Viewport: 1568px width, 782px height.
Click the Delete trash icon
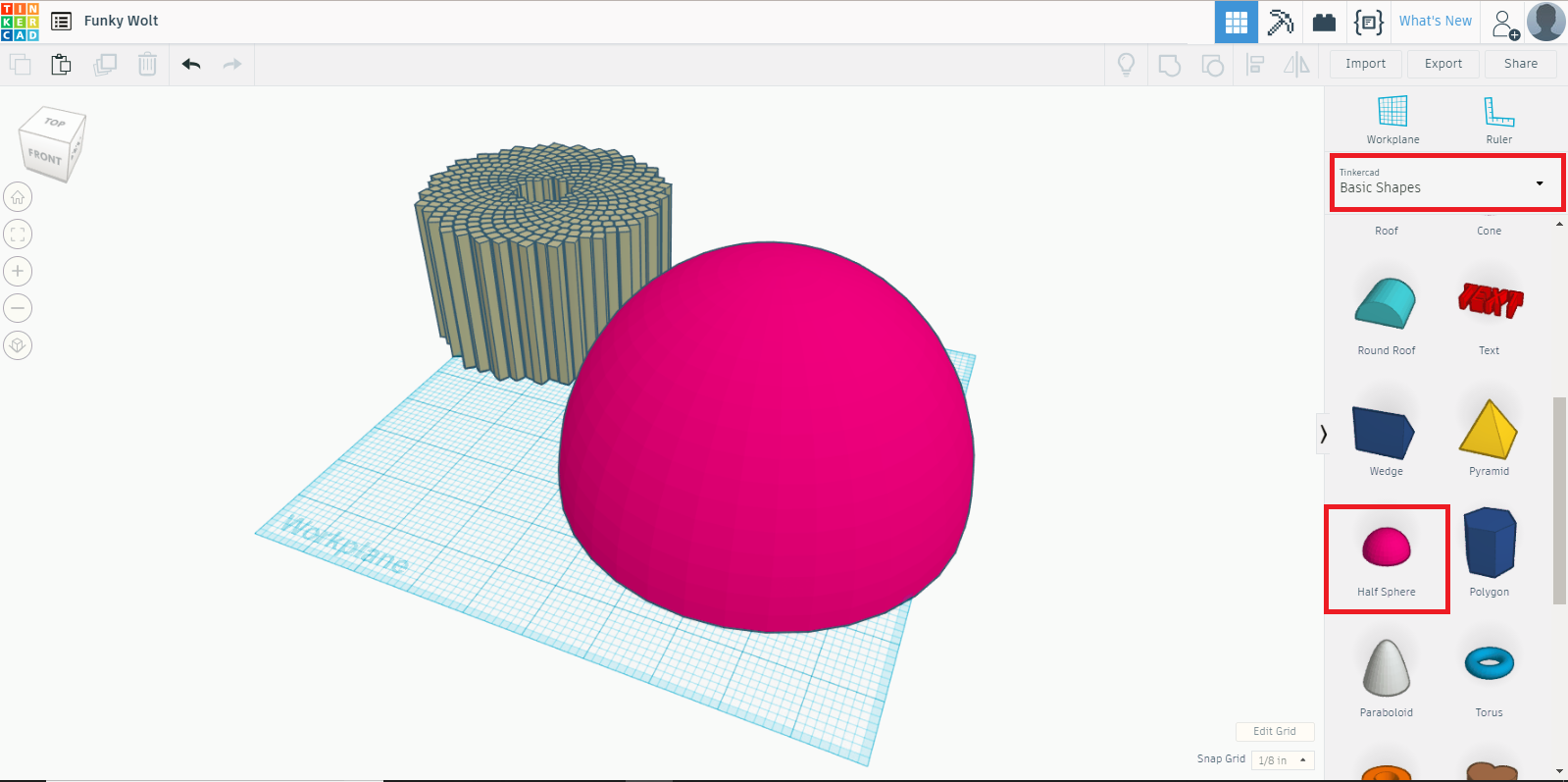[147, 65]
